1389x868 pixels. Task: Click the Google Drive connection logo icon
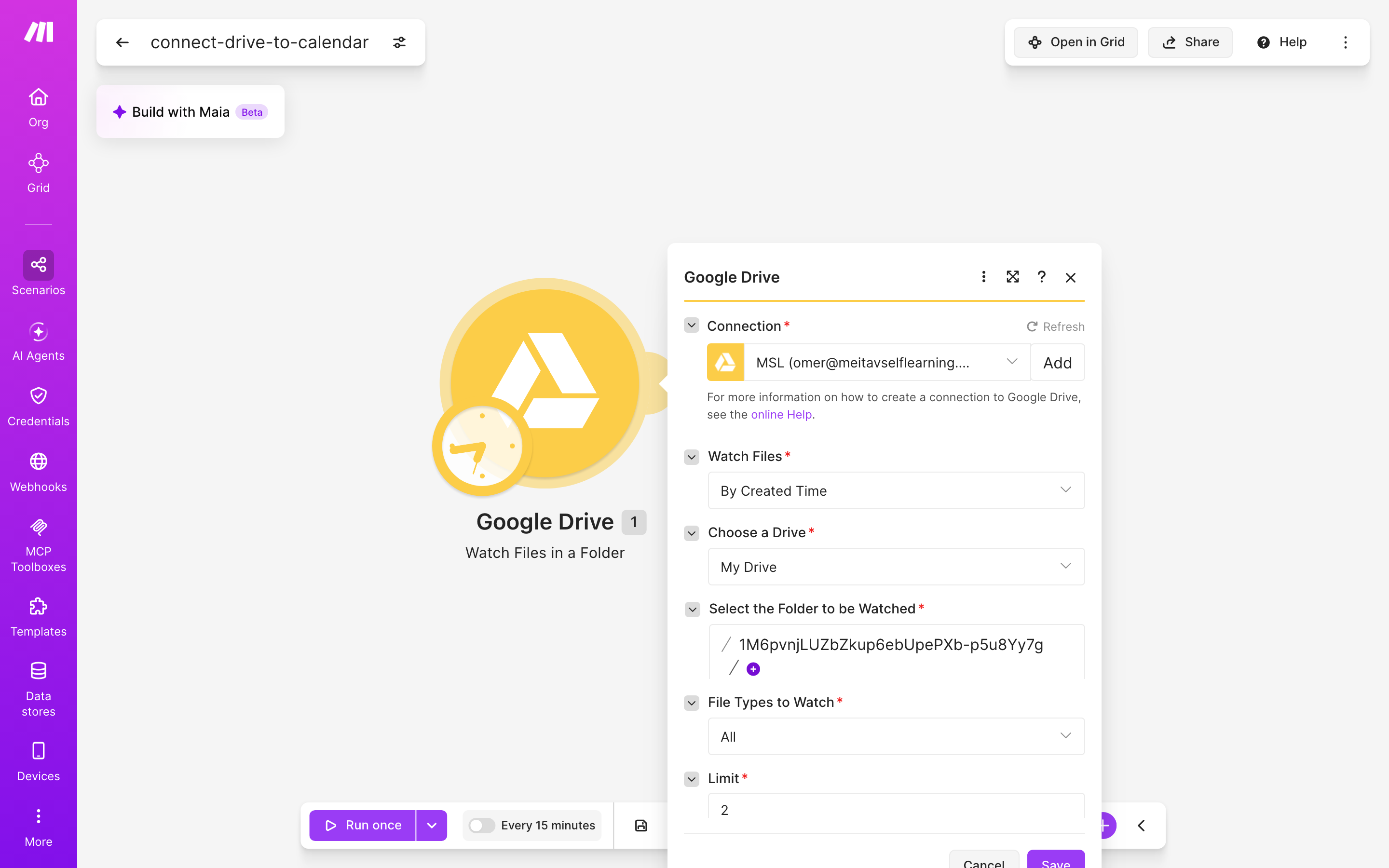[x=725, y=362]
